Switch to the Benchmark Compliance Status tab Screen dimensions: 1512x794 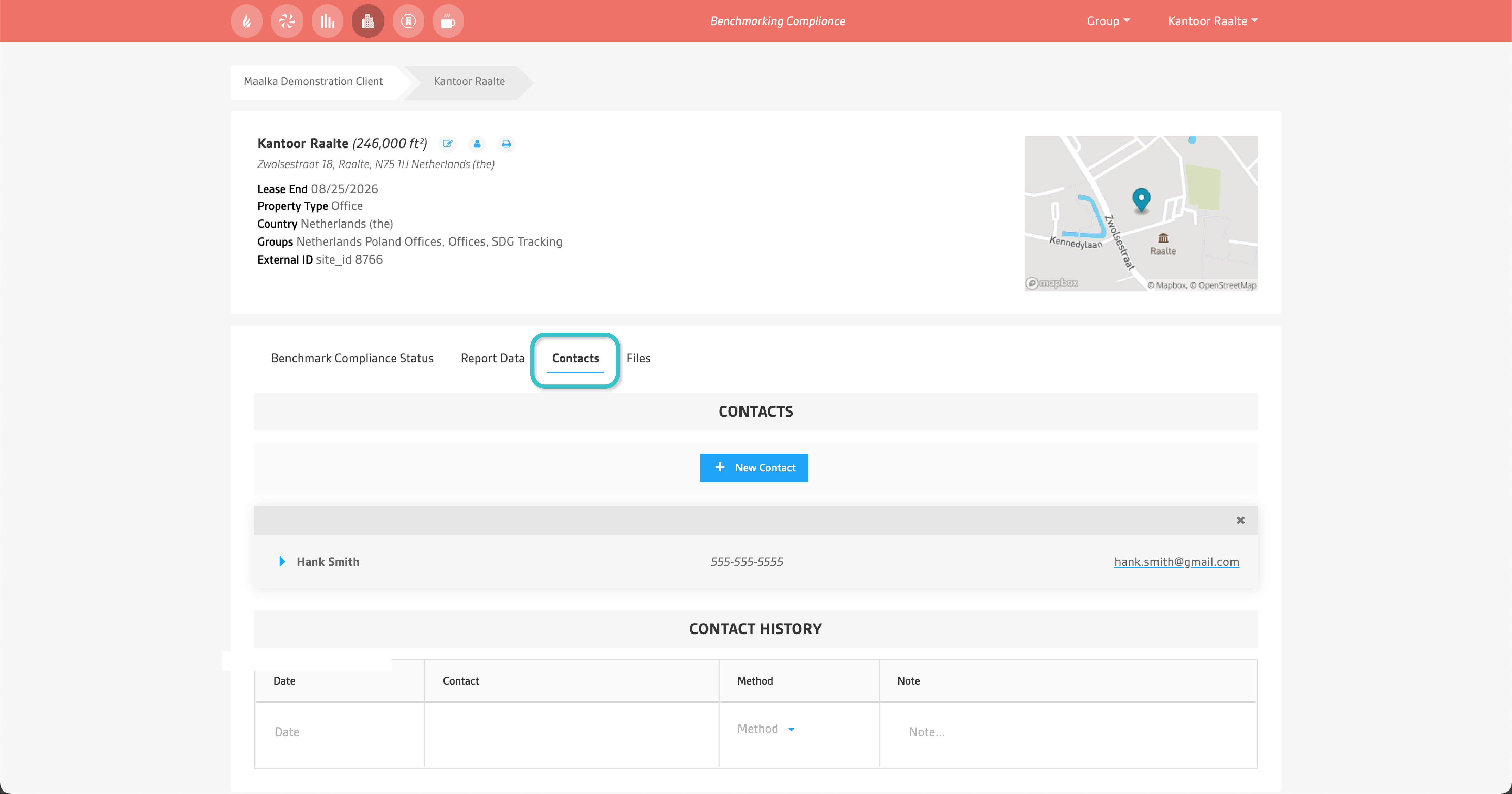pyautogui.click(x=352, y=358)
